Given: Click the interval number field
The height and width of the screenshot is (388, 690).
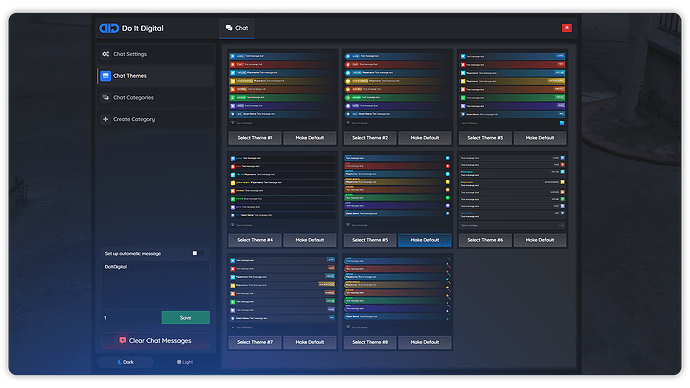Looking at the screenshot, I should pyautogui.click(x=131, y=318).
